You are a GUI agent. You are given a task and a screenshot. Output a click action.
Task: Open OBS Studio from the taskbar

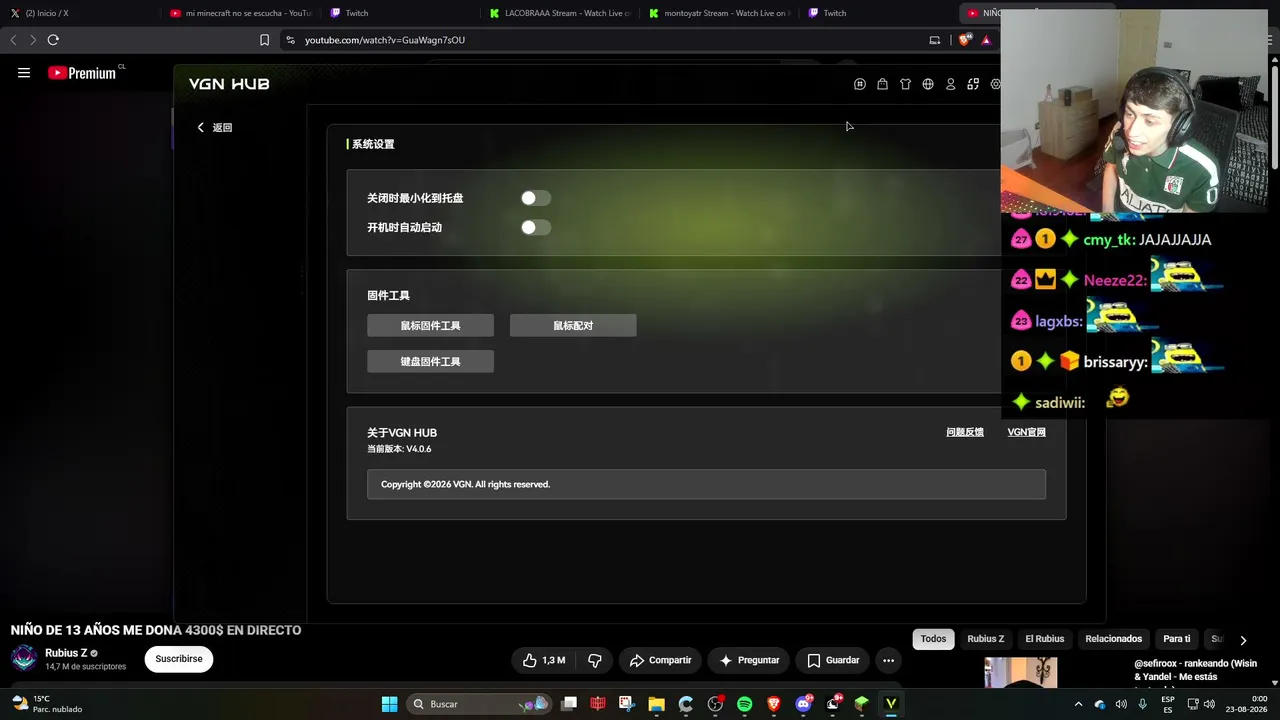pyautogui.click(x=715, y=704)
